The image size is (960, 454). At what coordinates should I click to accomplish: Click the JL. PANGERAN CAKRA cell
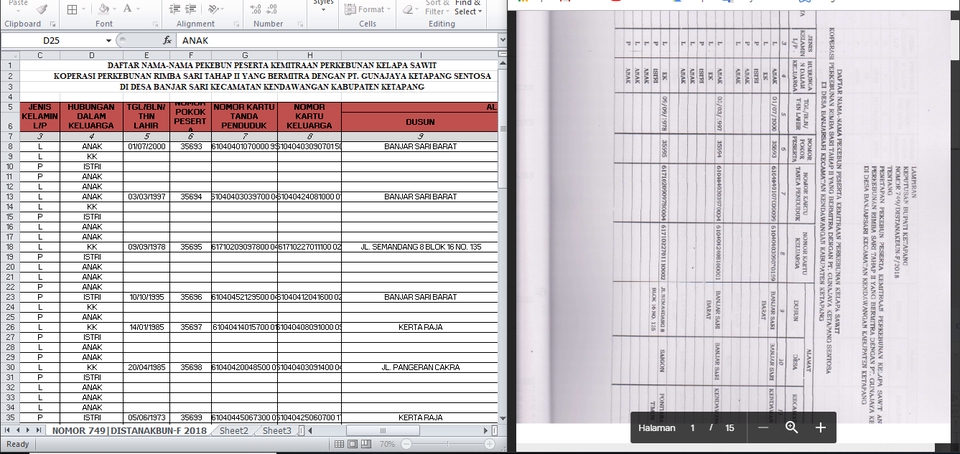[x=420, y=368]
